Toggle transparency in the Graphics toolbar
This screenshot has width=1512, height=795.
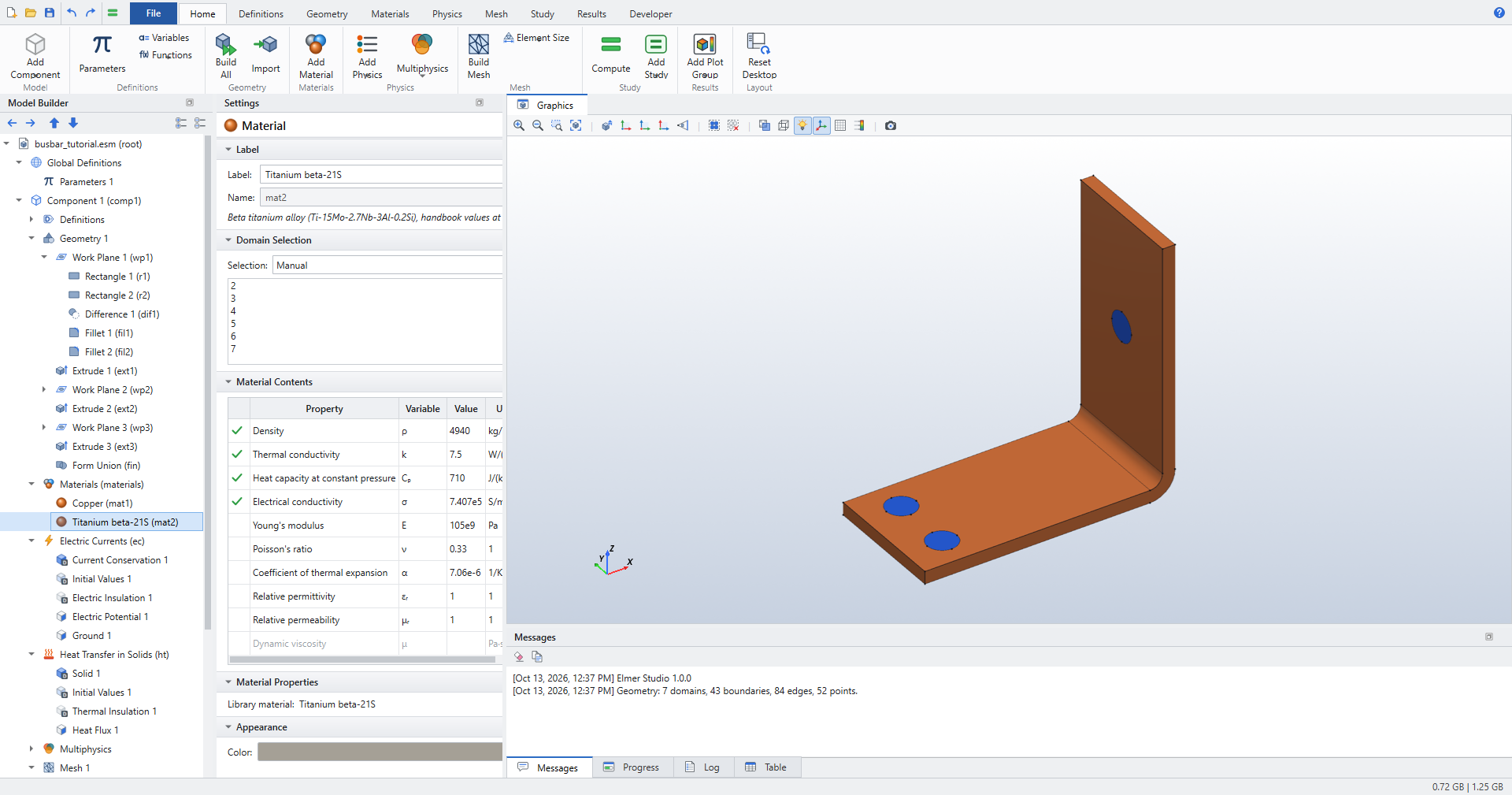765,125
